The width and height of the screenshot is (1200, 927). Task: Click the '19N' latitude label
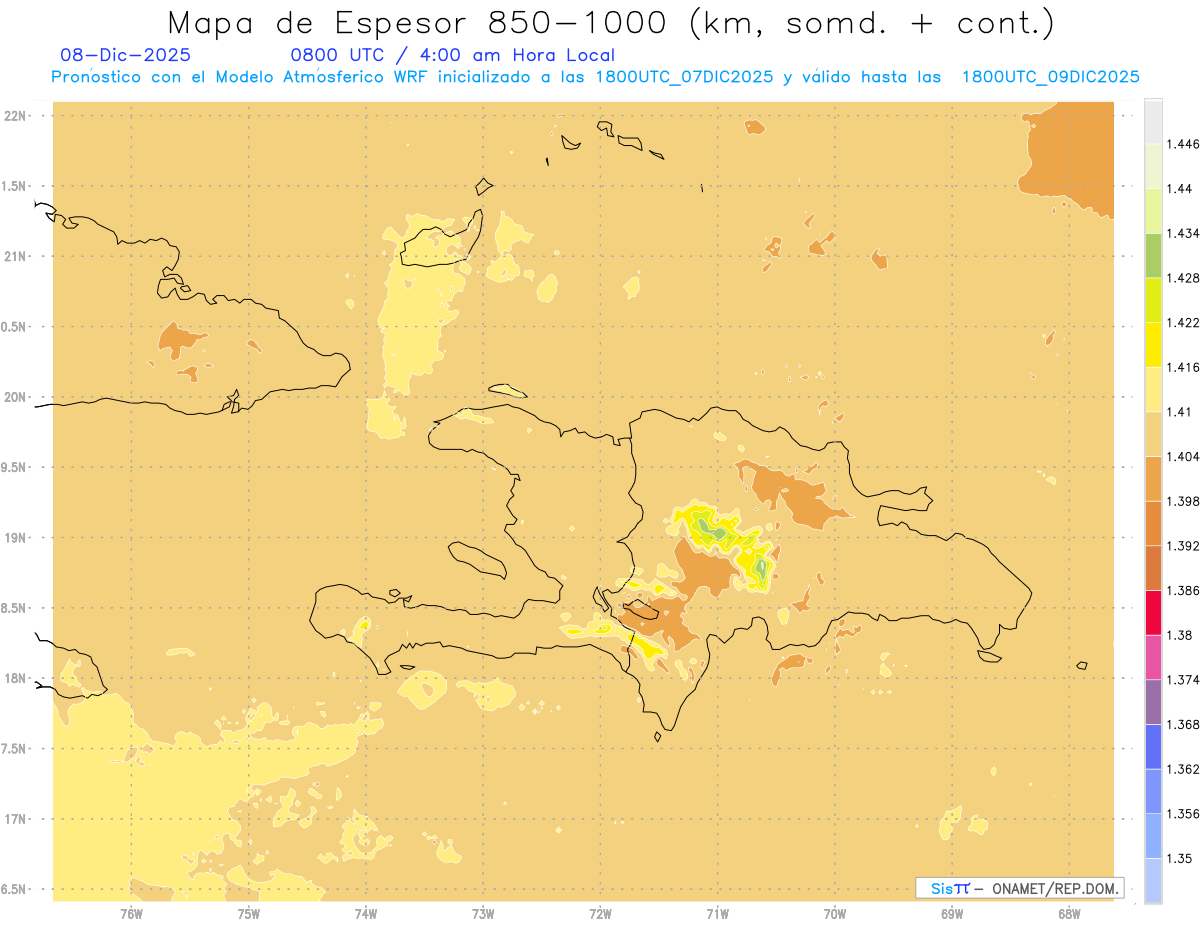tap(17, 538)
